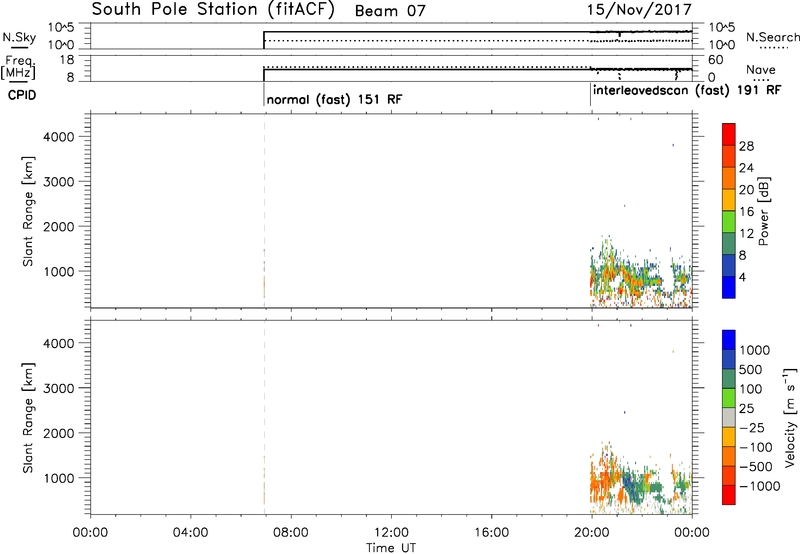This screenshot has height=554, width=800.
Task: Click the velocity scatter echoes after 20:00
Action: (641, 479)
